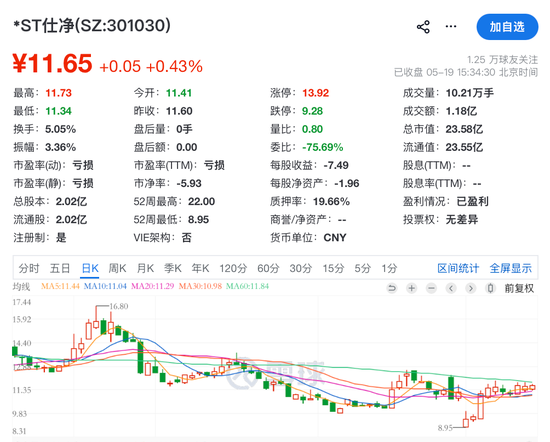Click the 成交额 value 1.18亿

tap(461, 111)
